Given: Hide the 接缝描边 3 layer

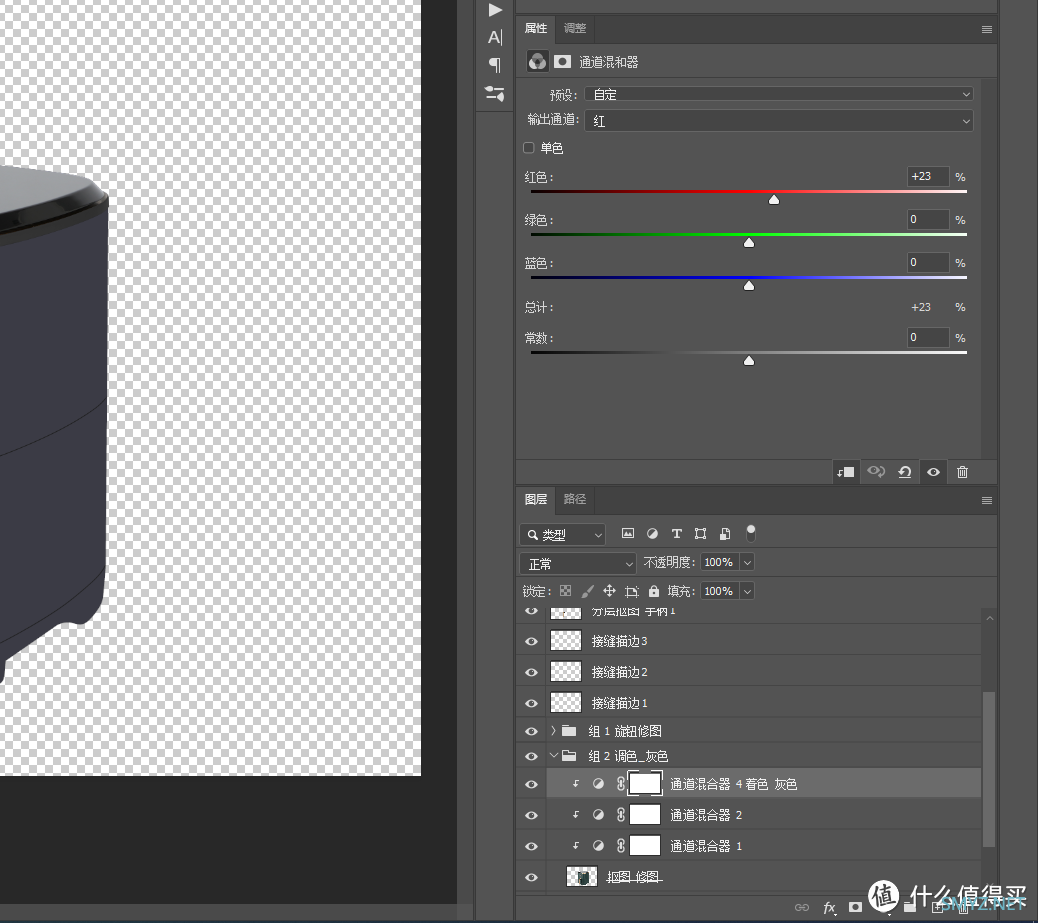Looking at the screenshot, I should click(531, 641).
